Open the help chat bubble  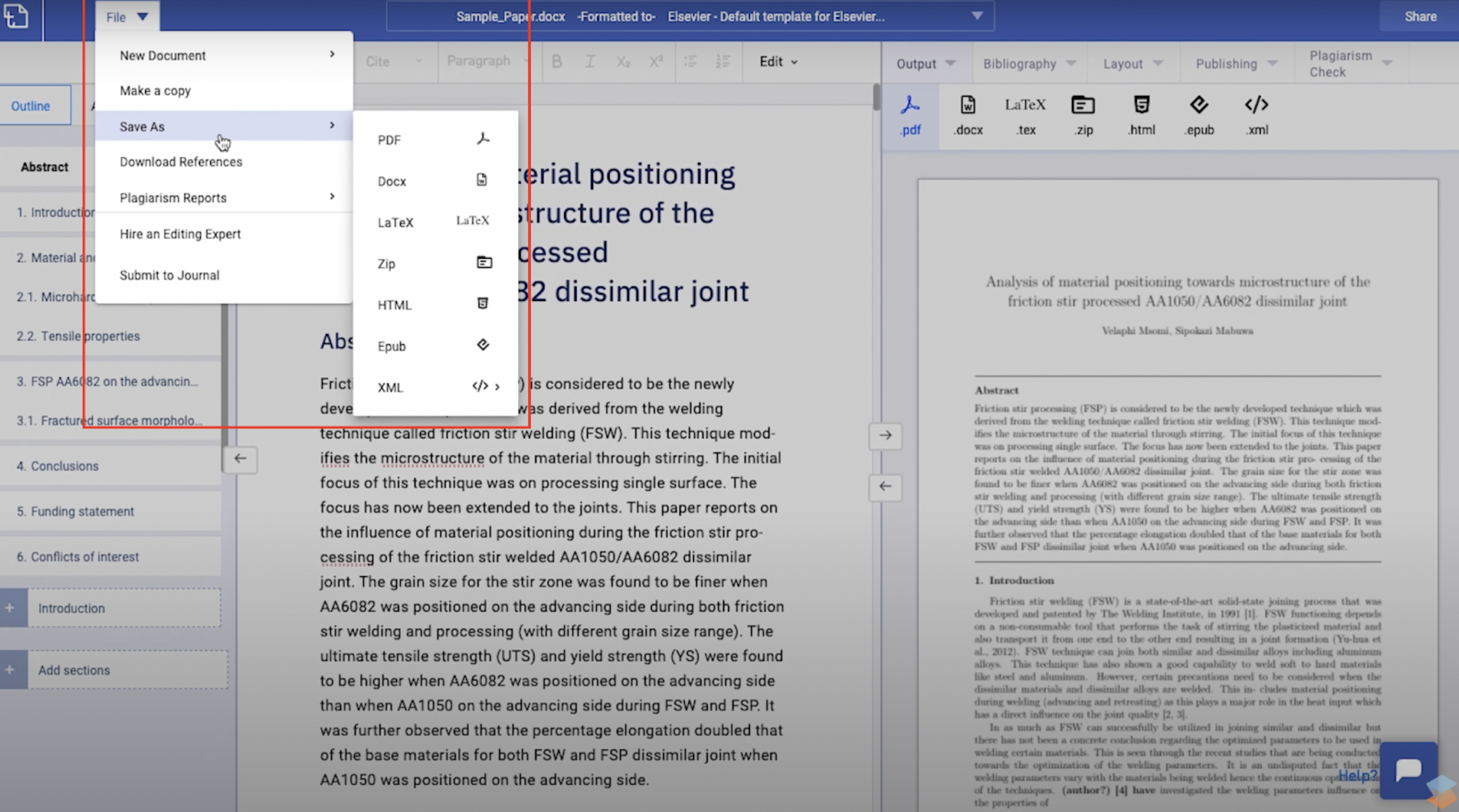click(1408, 770)
